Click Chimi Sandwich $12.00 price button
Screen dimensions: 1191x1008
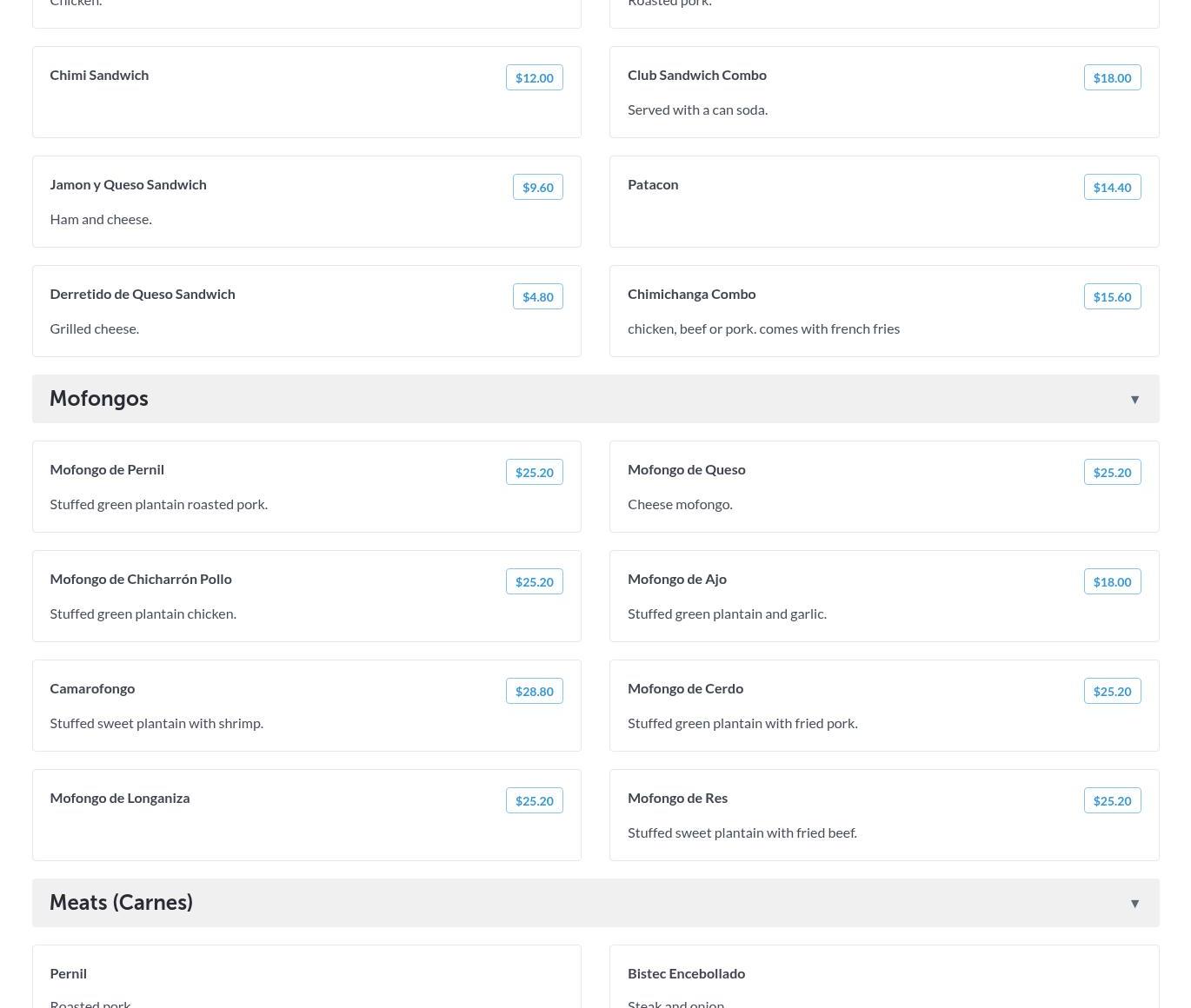[534, 78]
